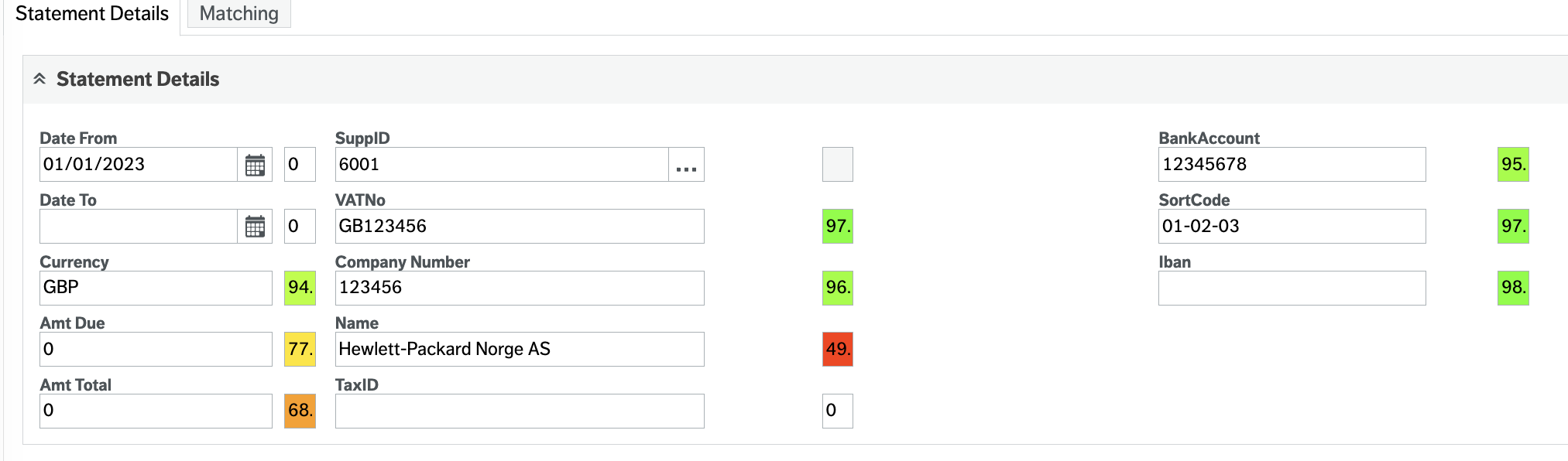Screen dimensions: 1568x461
Task: Select the Statement Details tab
Action: click(x=91, y=13)
